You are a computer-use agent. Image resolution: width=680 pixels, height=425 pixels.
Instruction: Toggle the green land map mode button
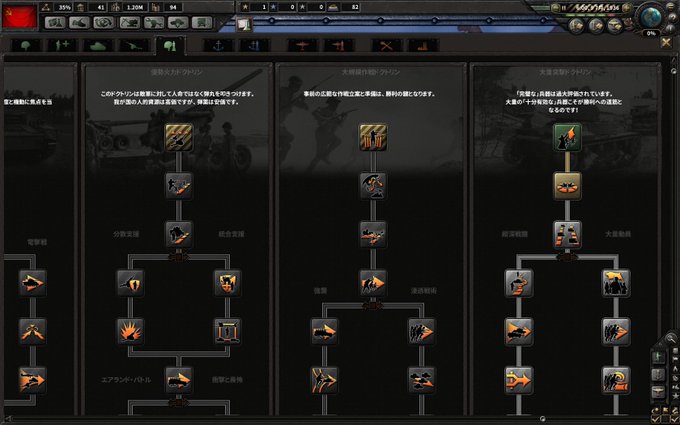click(x=658, y=357)
